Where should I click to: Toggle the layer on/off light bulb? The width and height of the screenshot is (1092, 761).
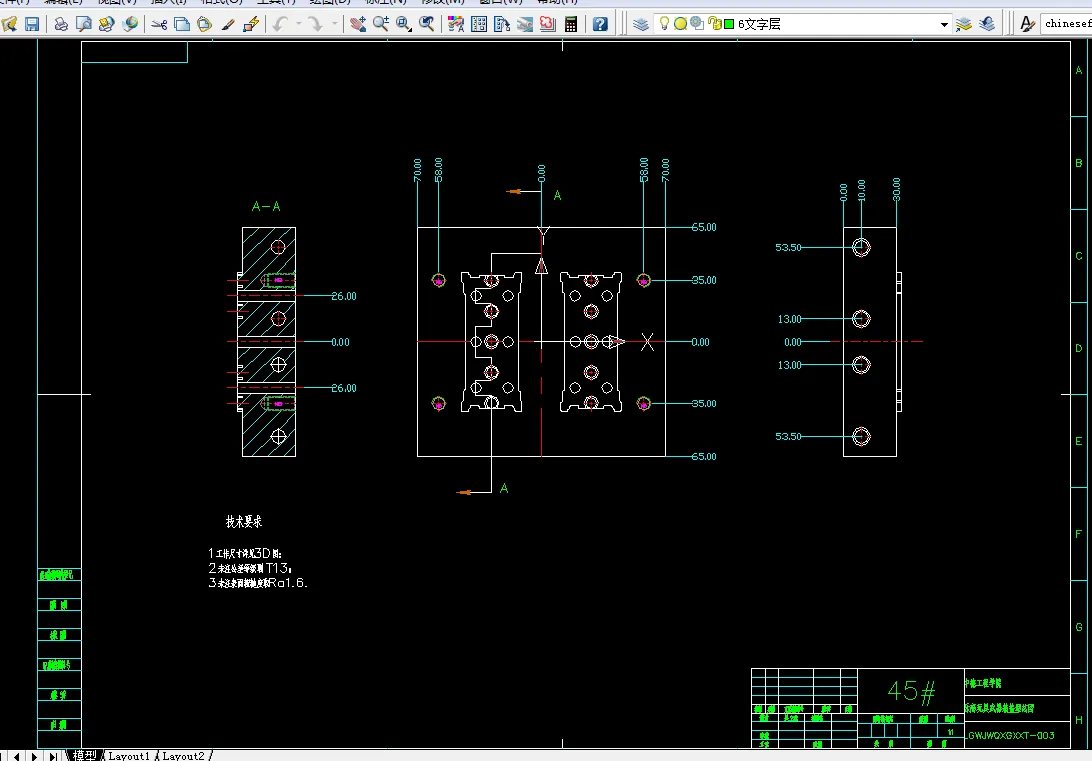point(664,24)
